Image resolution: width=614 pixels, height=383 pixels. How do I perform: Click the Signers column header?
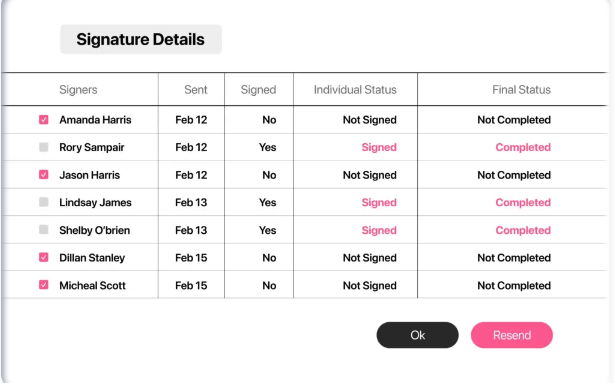click(x=78, y=90)
